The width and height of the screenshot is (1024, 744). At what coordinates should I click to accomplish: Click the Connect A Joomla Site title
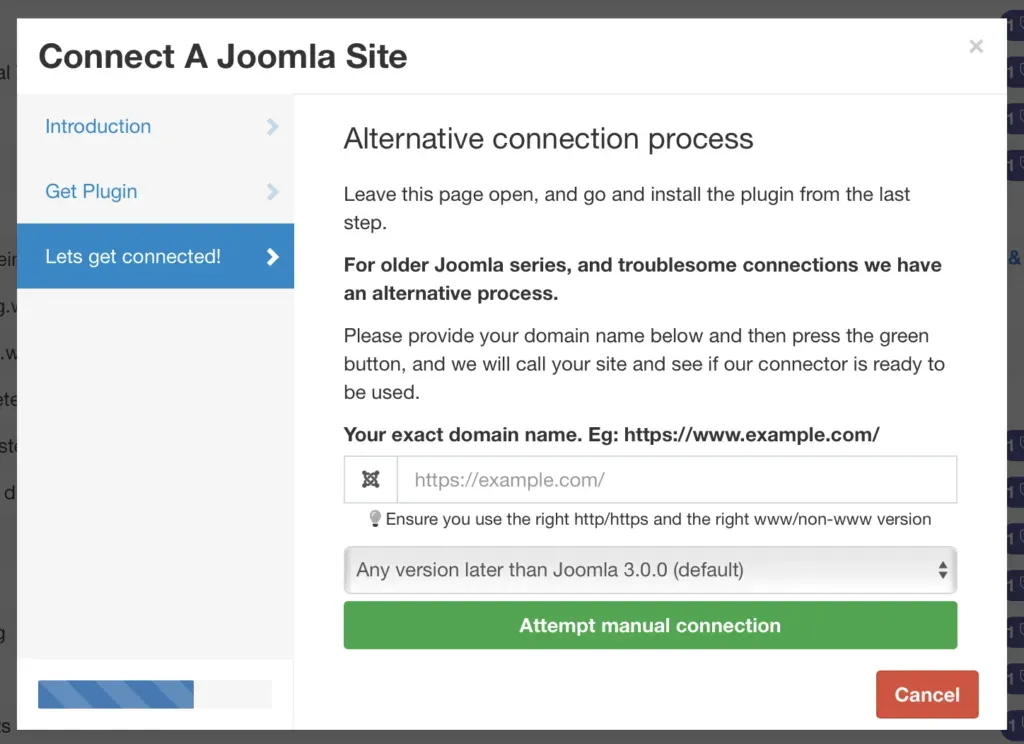point(222,57)
